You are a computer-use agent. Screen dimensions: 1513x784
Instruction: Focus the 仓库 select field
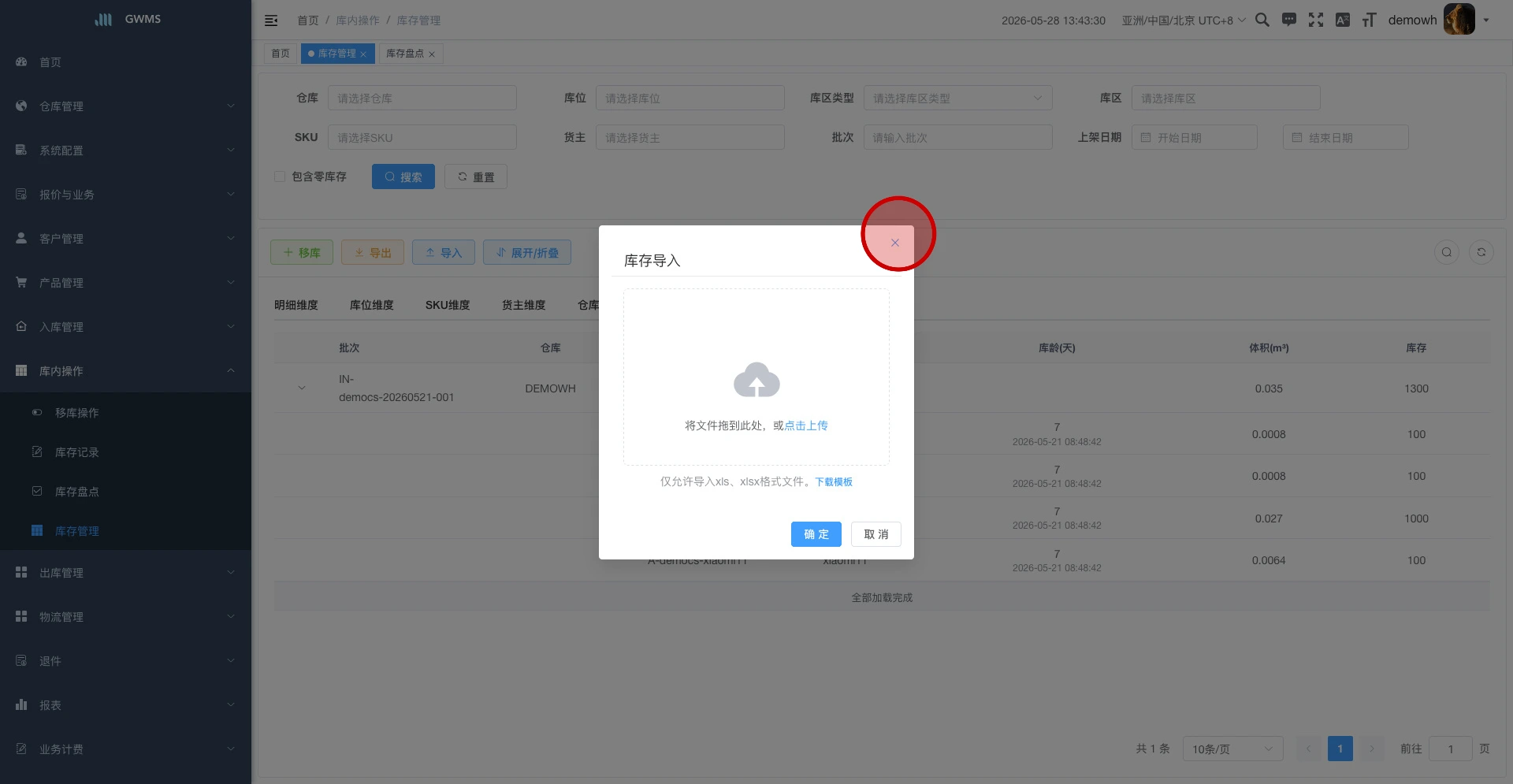pyautogui.click(x=422, y=98)
